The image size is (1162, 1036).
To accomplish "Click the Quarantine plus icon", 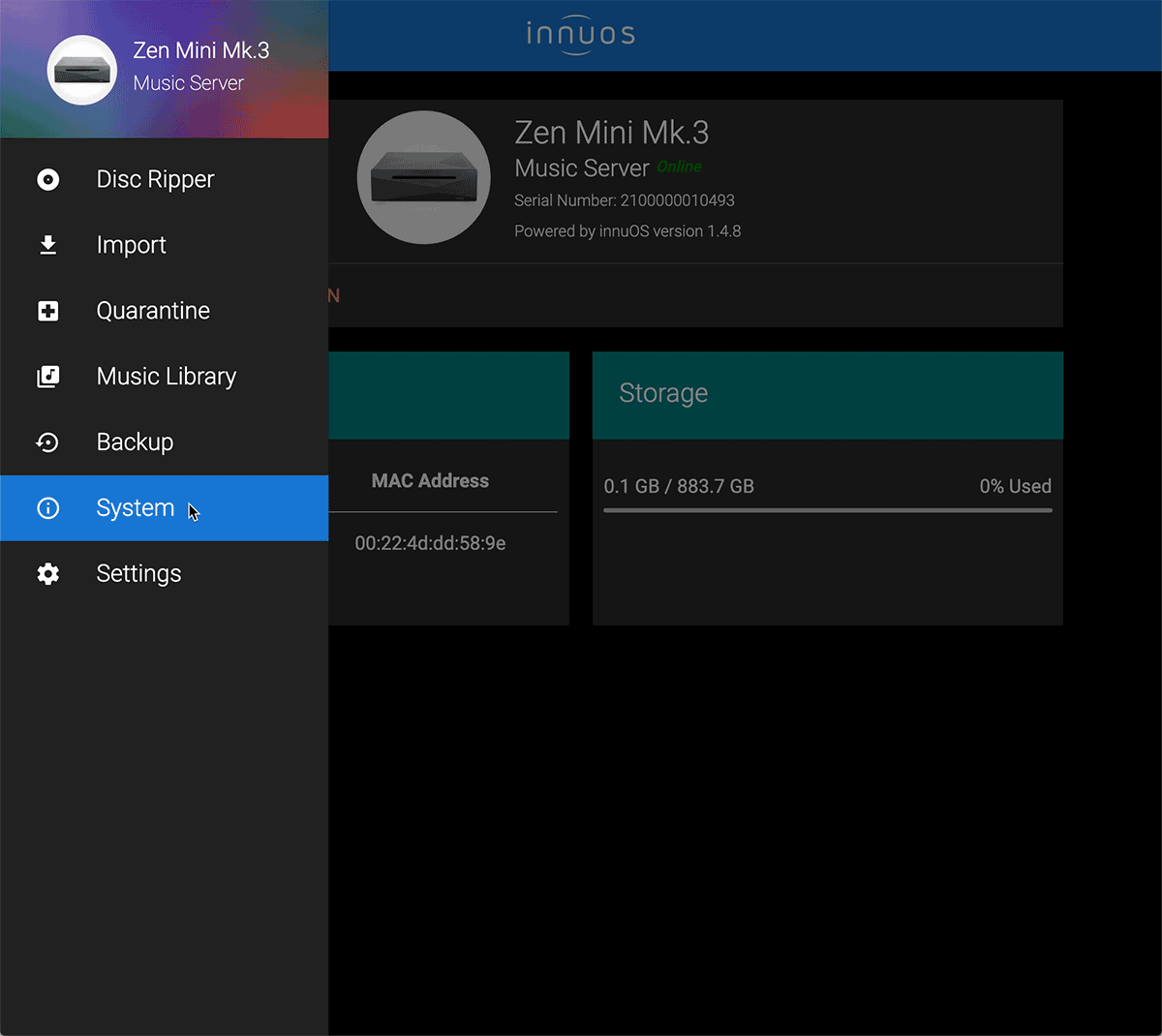I will pos(47,311).
